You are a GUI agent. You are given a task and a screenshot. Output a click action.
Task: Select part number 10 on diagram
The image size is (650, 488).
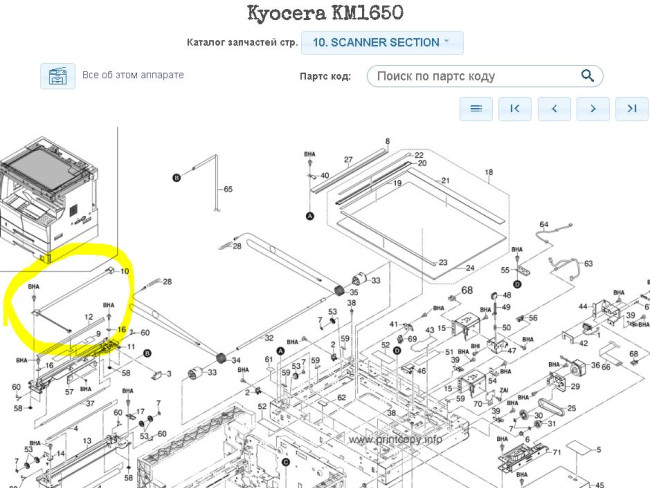(124, 272)
